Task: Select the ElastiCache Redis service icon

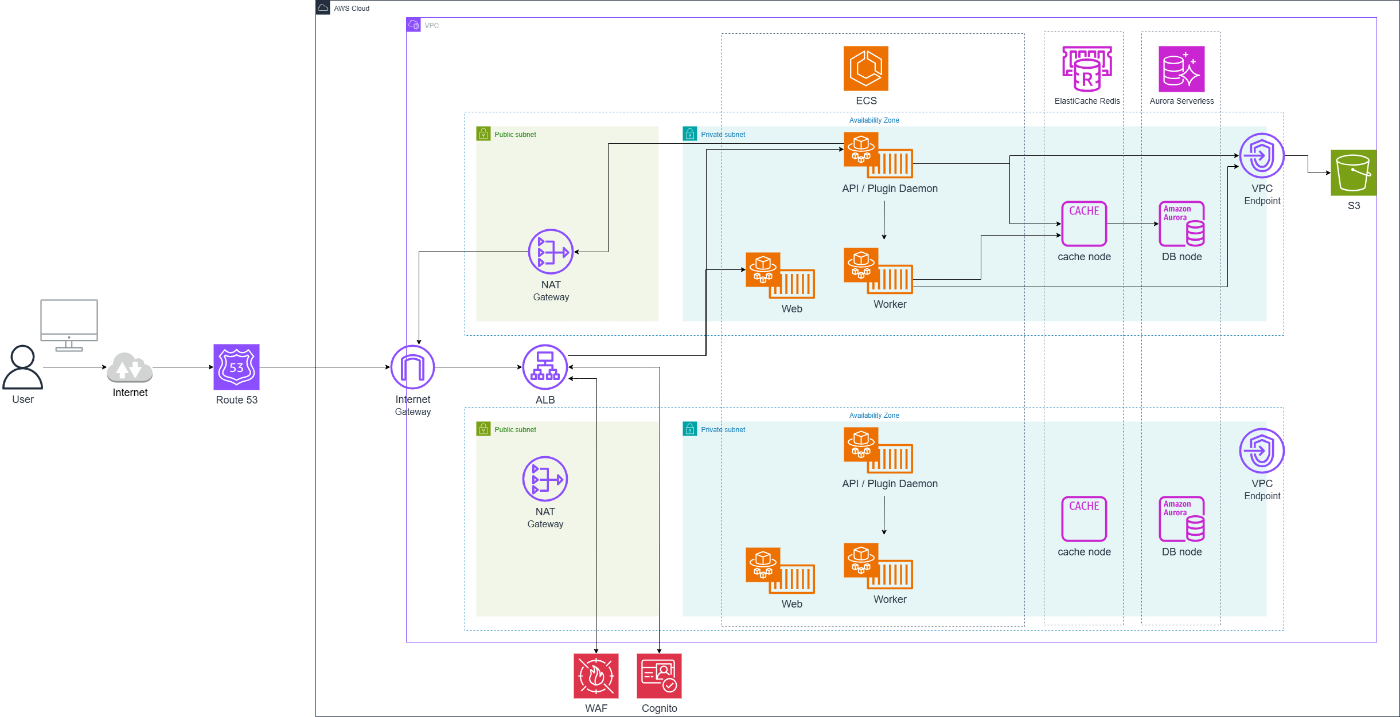Action: click(1086, 68)
